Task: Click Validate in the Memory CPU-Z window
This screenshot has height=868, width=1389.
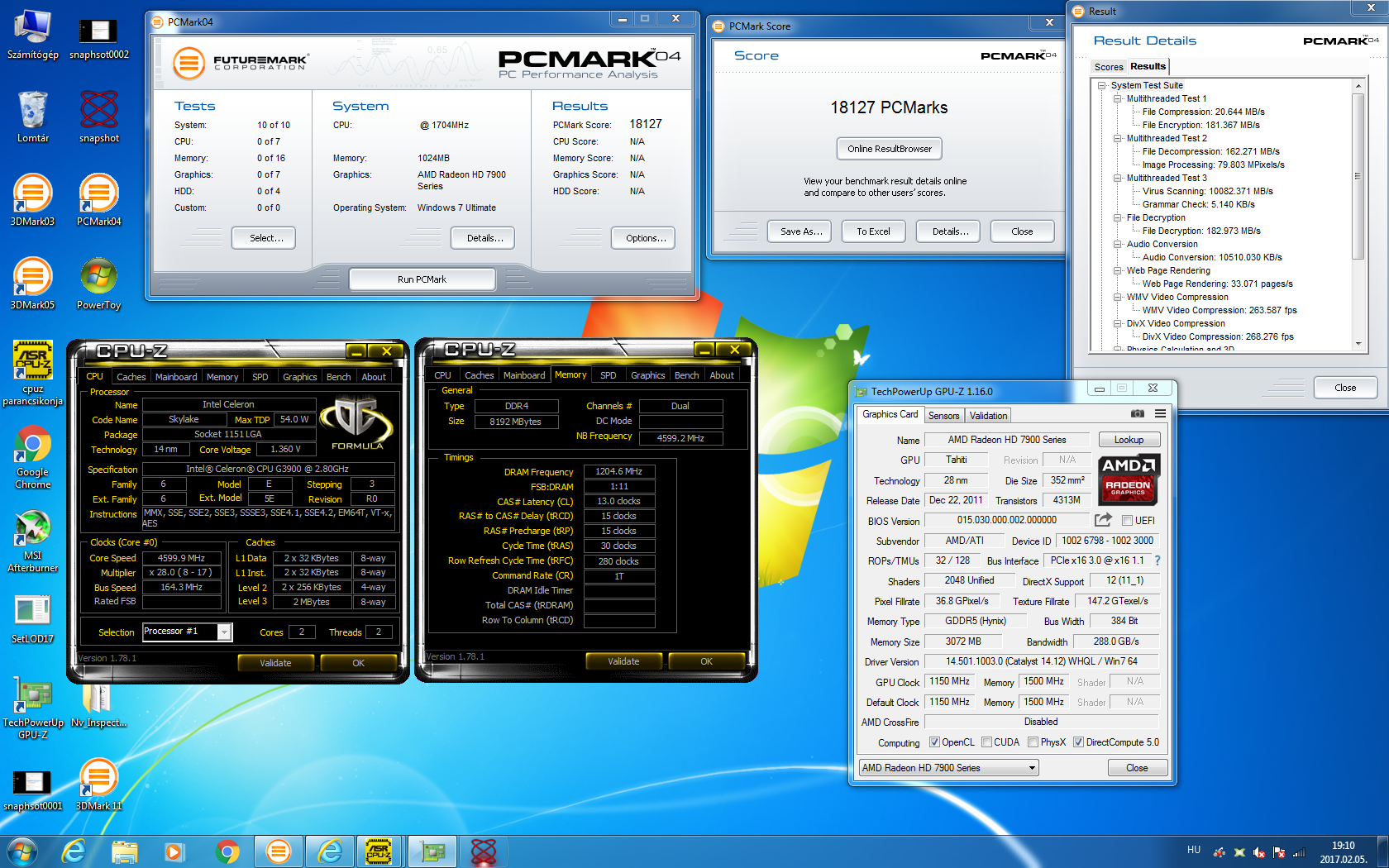Action: tap(623, 661)
